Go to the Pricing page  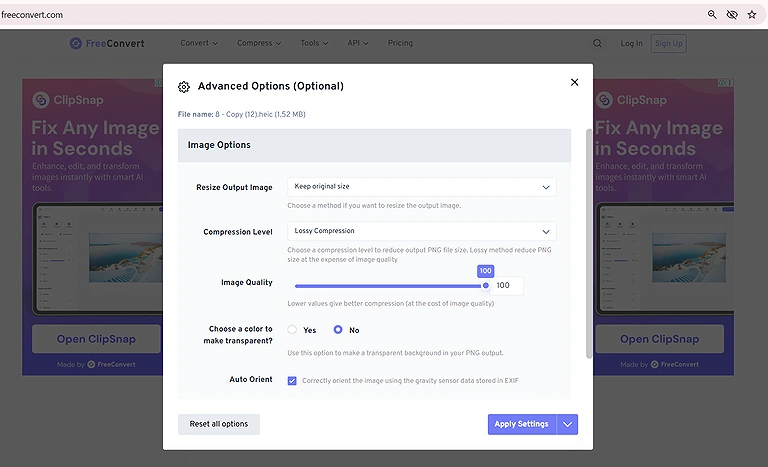tap(400, 43)
